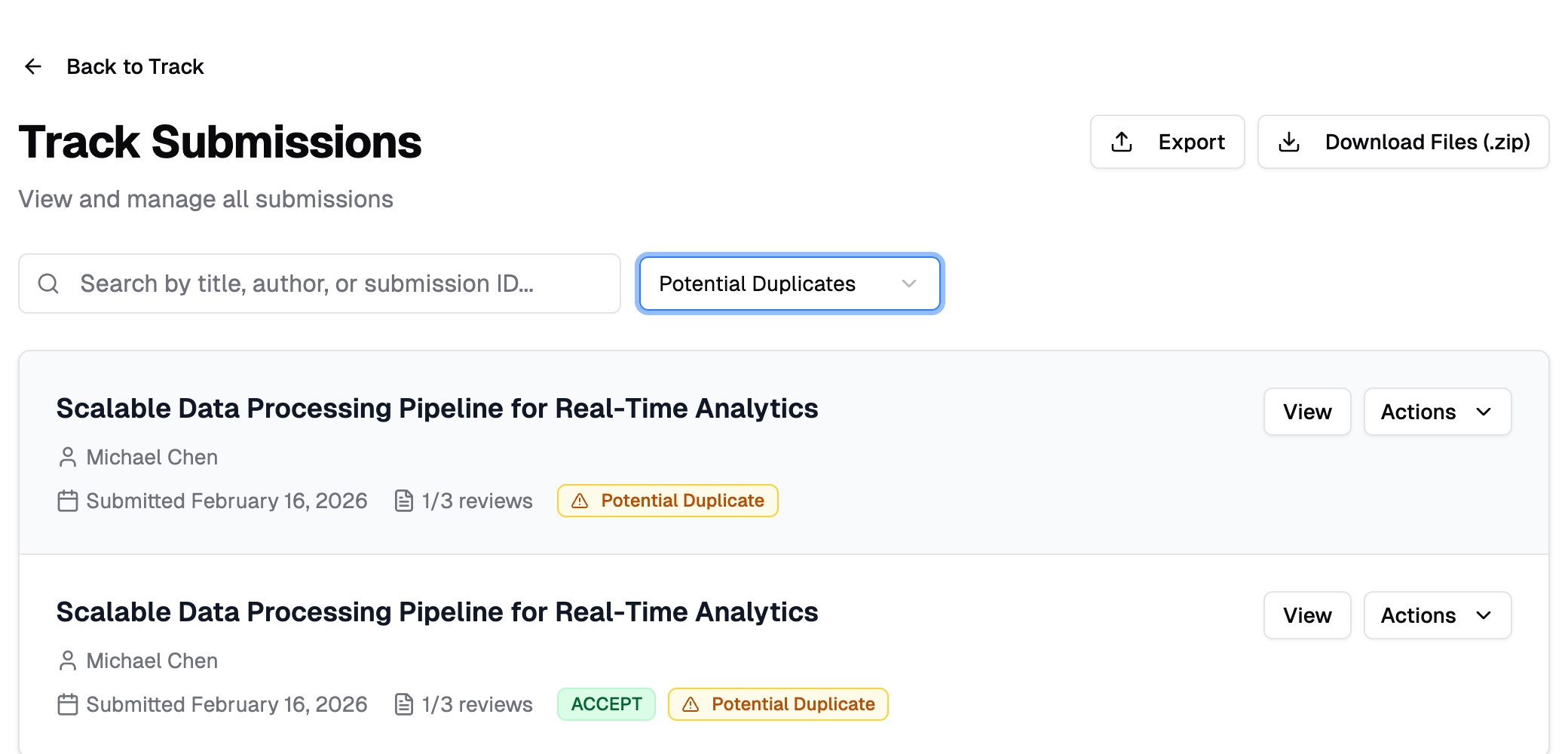Click the ACCEPT status badge
This screenshot has width=1568, height=754.
(606, 704)
